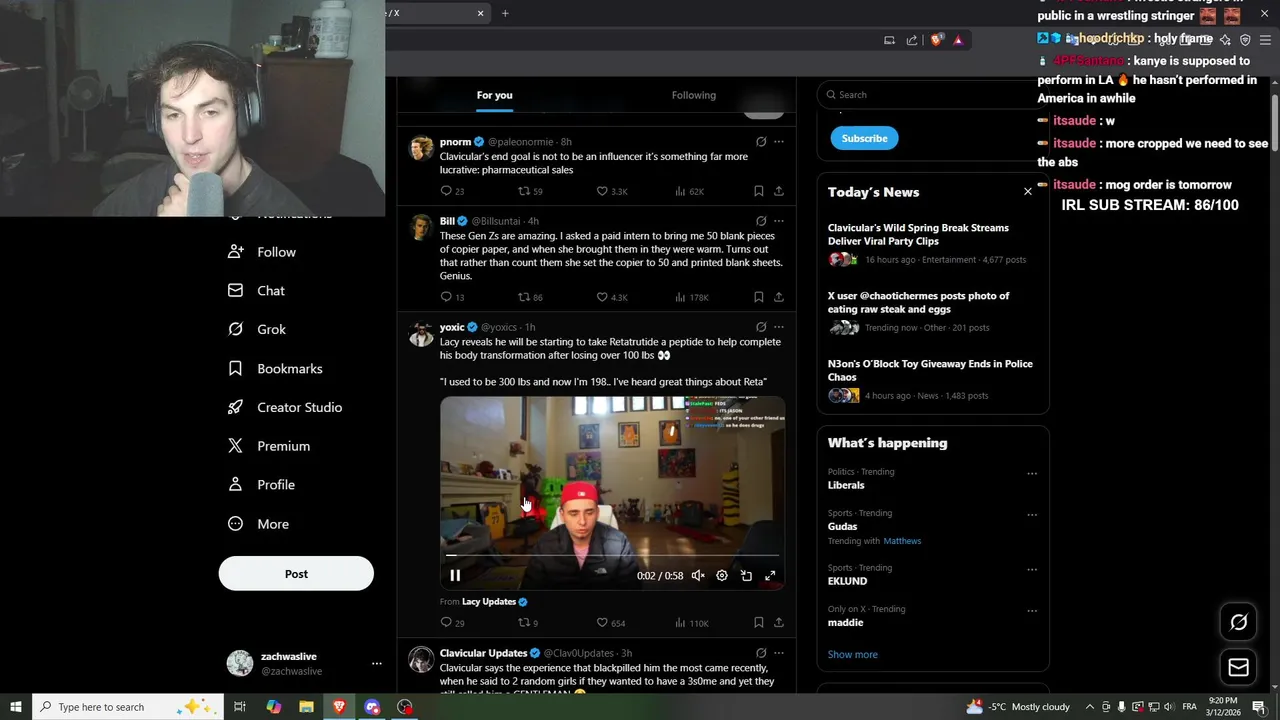Open more options on pnorm's post
Viewport: 1280px width, 720px height.
[x=779, y=142]
